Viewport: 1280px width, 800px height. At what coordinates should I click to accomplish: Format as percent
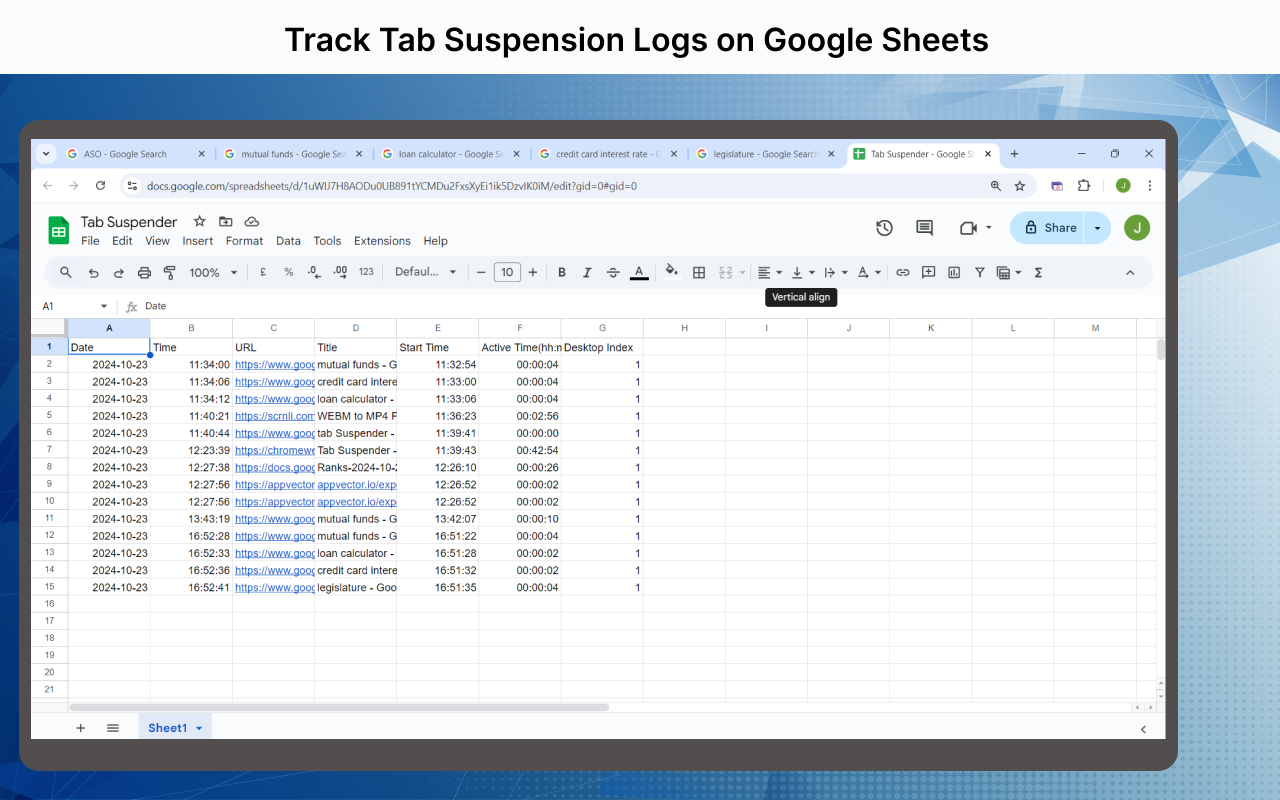(288, 272)
